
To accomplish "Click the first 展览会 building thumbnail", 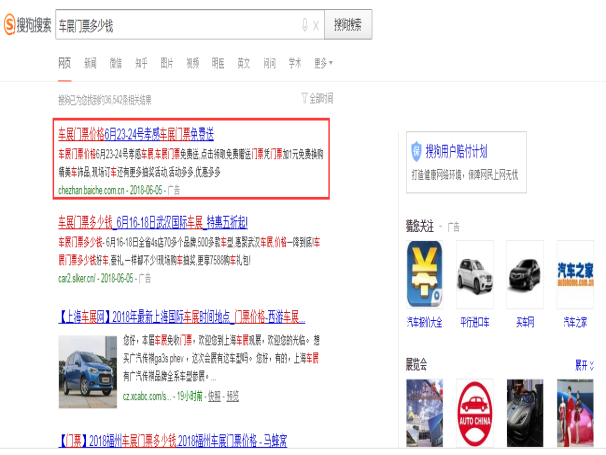I will pyautogui.click(x=424, y=413).
